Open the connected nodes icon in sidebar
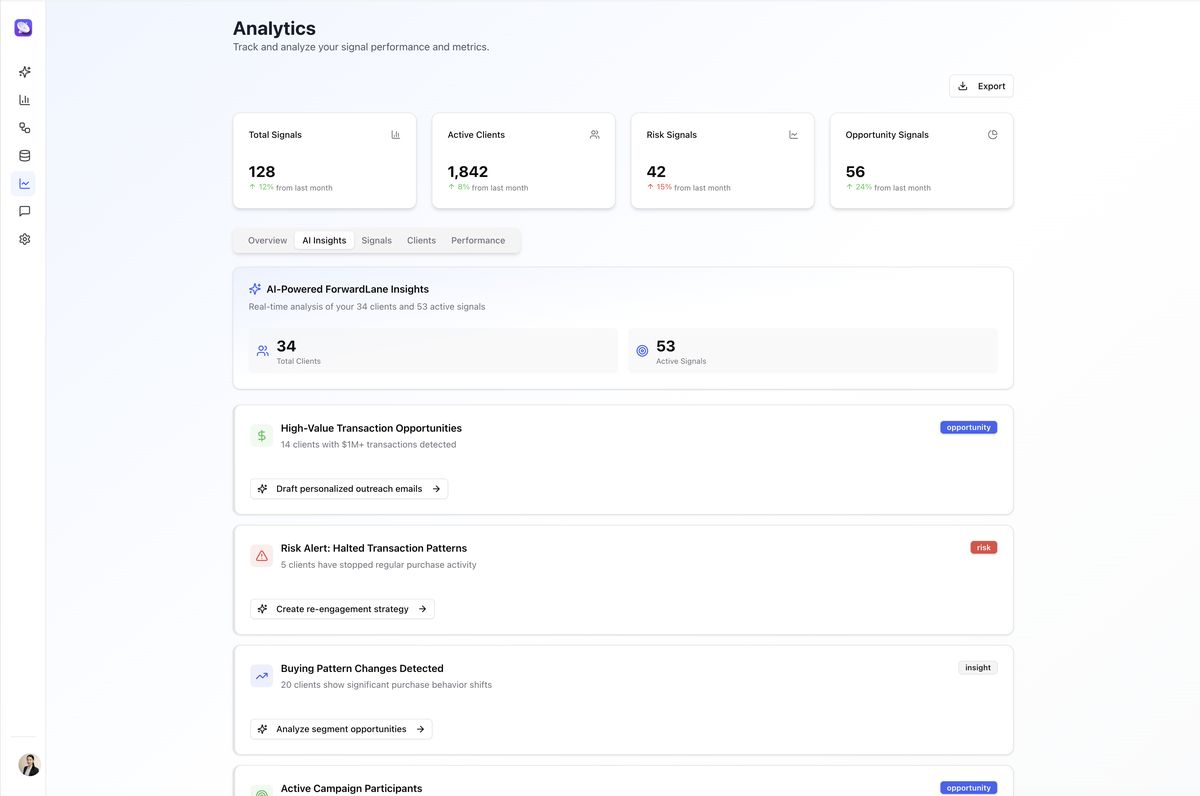1200x796 pixels. point(24,128)
